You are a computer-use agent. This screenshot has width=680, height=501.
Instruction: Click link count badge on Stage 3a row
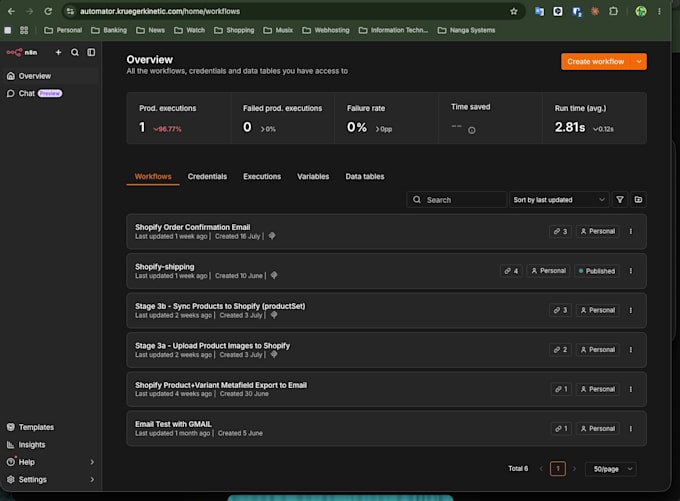(560, 350)
